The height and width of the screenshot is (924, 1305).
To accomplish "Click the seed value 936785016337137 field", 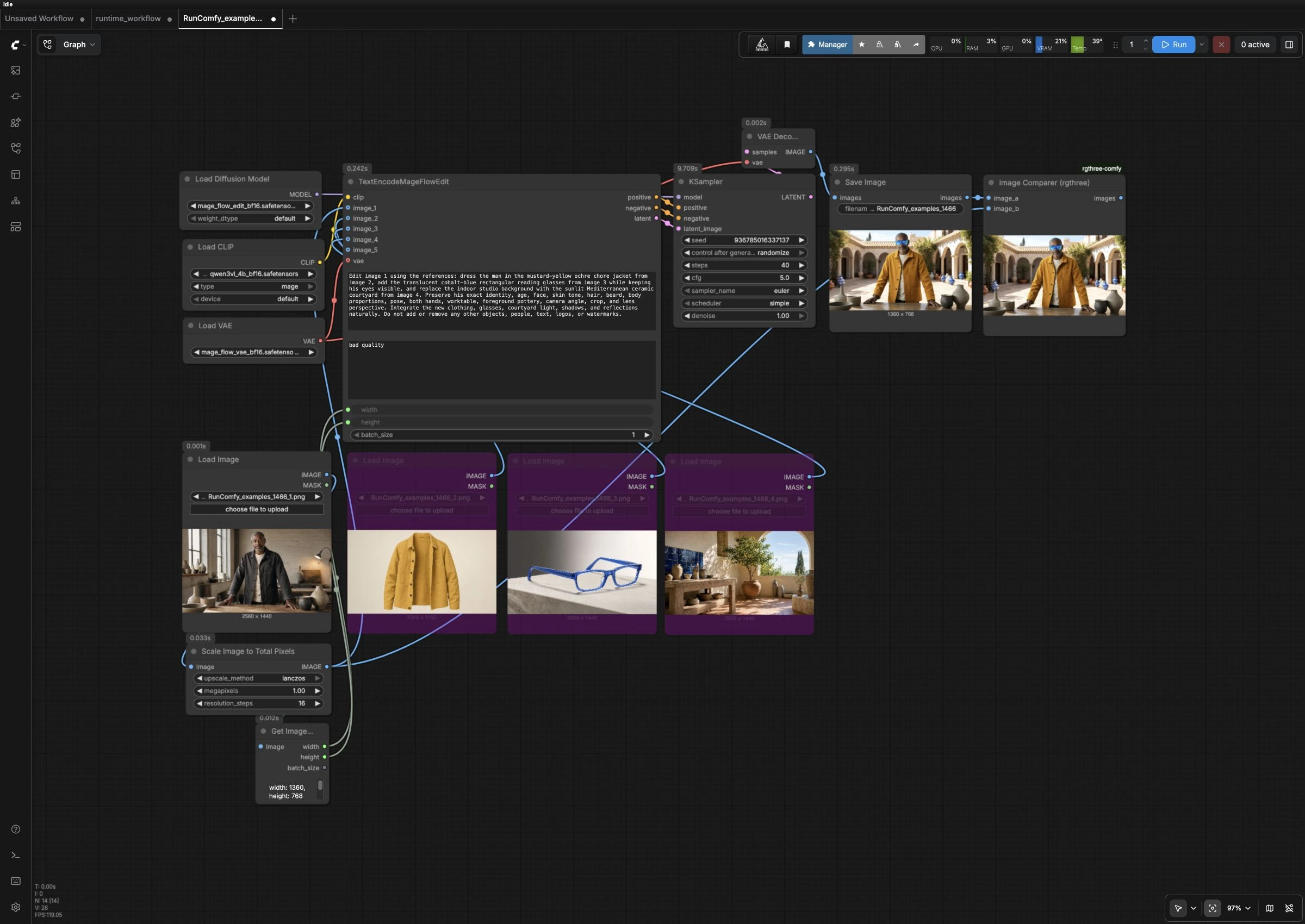I will [x=744, y=240].
